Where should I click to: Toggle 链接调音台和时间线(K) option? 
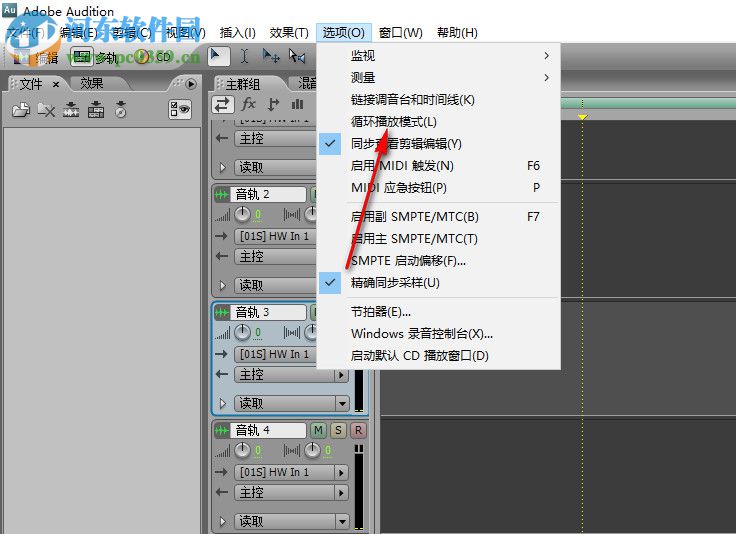coord(438,99)
